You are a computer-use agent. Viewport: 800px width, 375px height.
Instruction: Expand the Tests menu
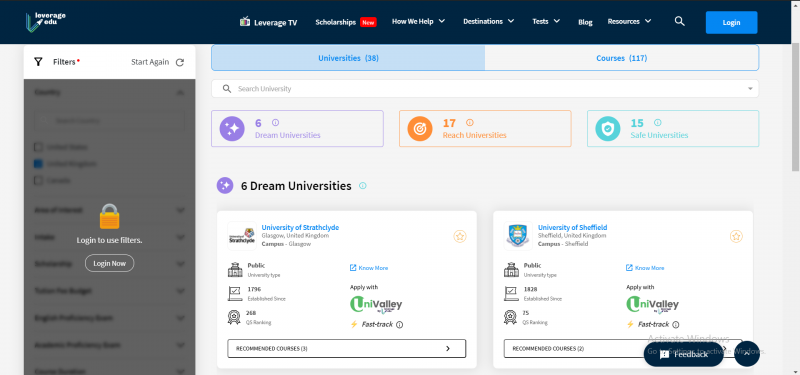click(x=546, y=21)
